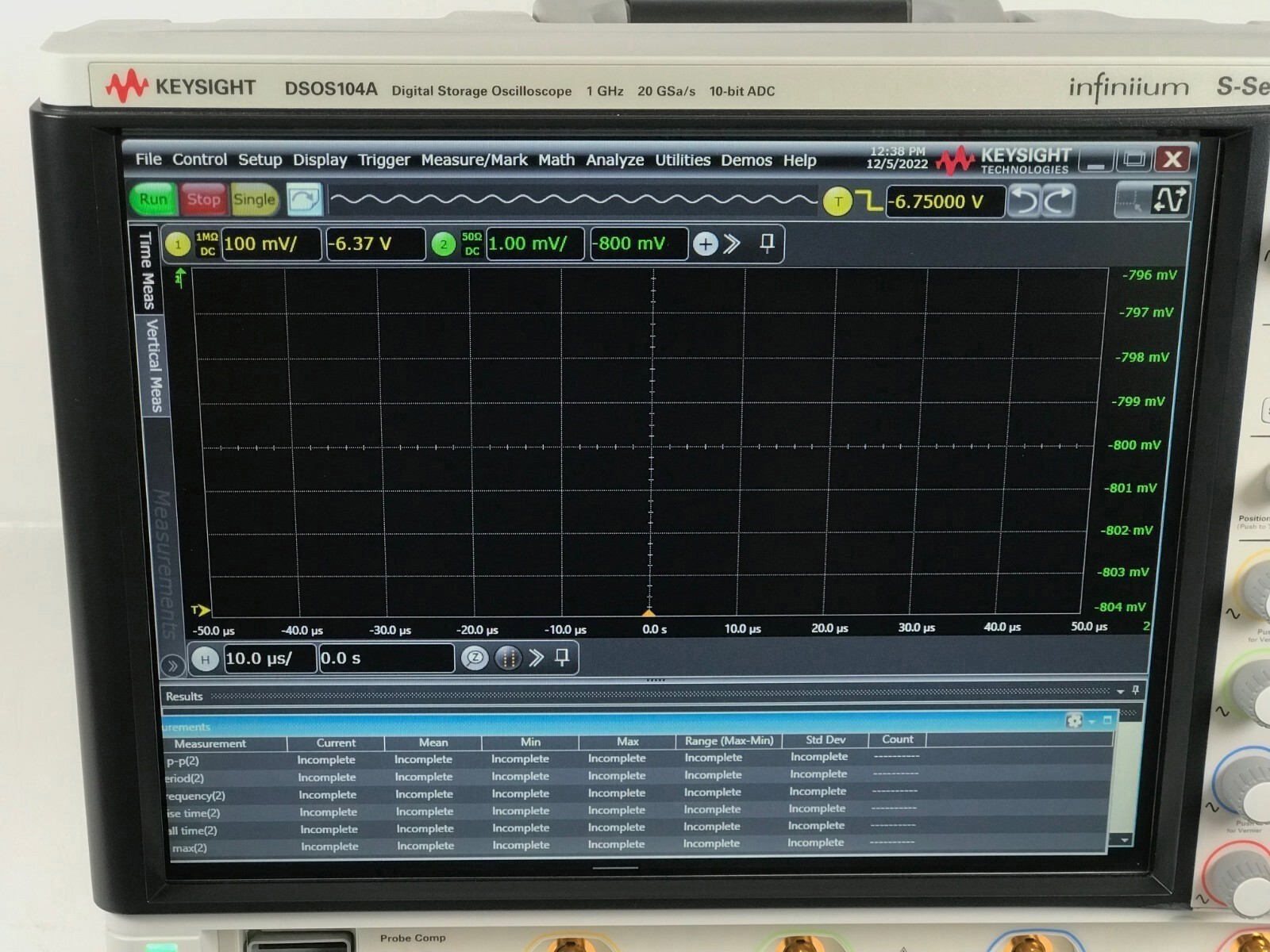
Task: Click the trigger level T marker on graticule
Action: point(200,610)
